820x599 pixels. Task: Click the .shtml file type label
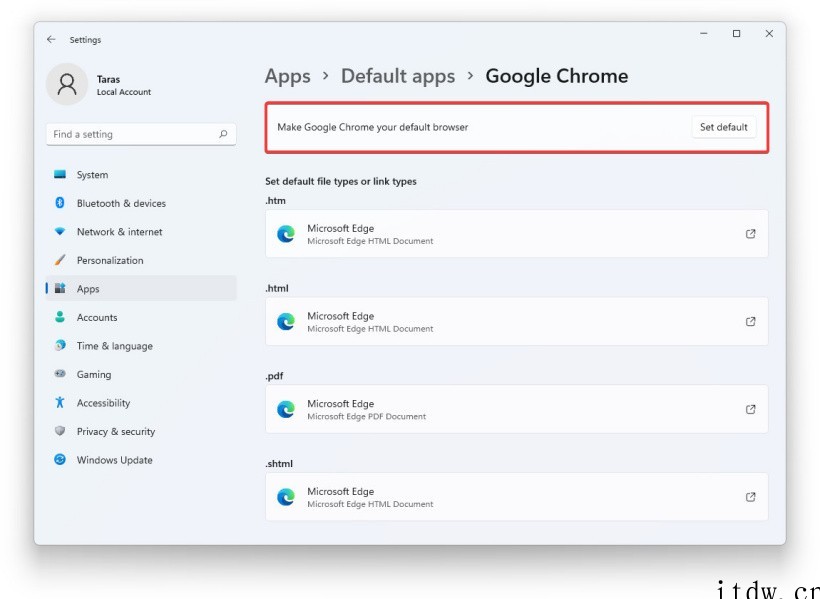point(279,464)
